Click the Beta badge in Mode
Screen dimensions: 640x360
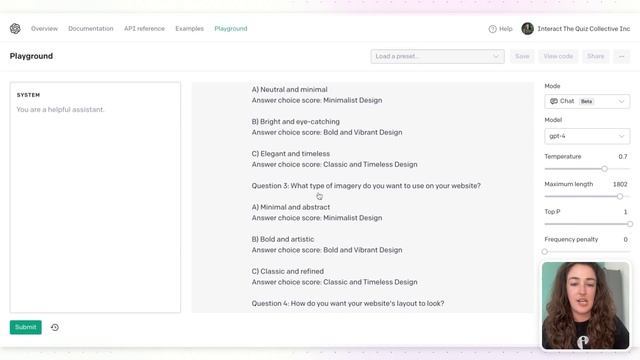587,101
